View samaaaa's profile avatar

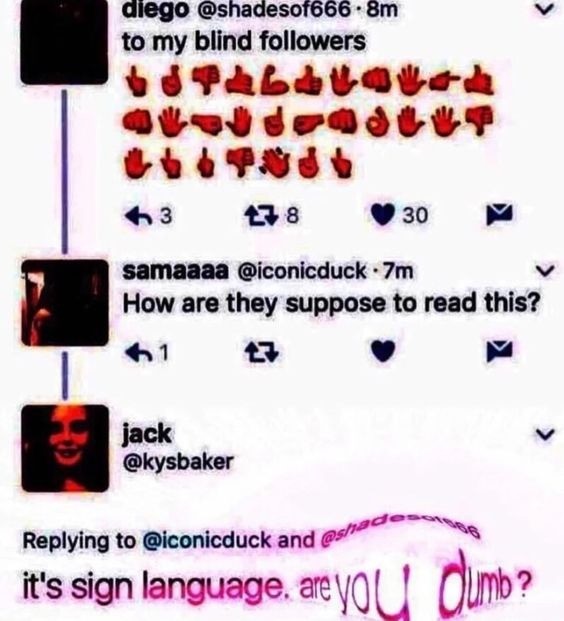(x=65, y=303)
